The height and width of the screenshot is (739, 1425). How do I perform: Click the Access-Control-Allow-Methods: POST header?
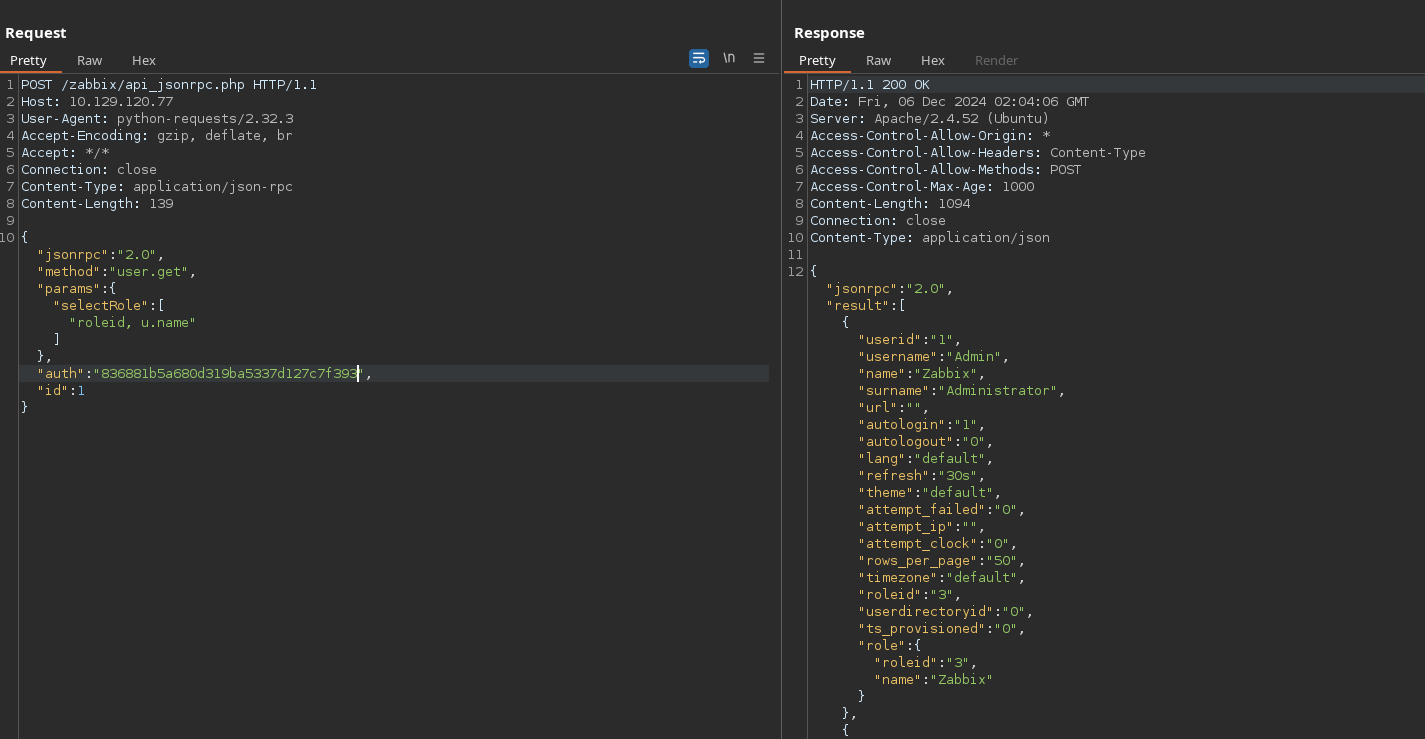click(946, 169)
